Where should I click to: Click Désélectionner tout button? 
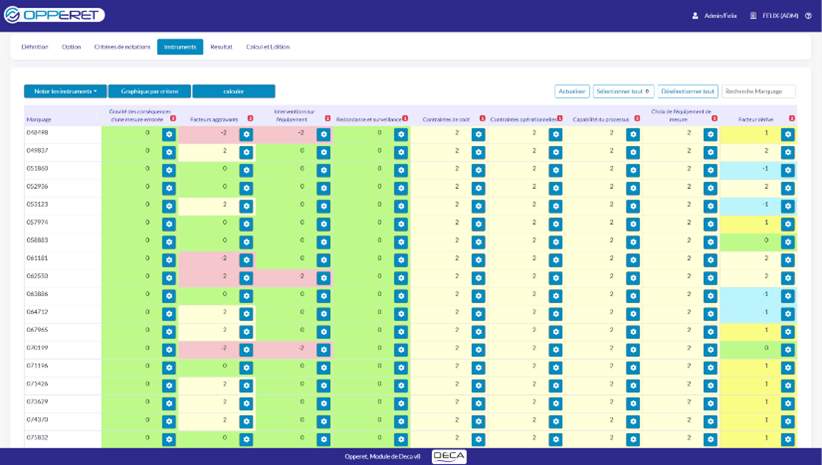688,91
